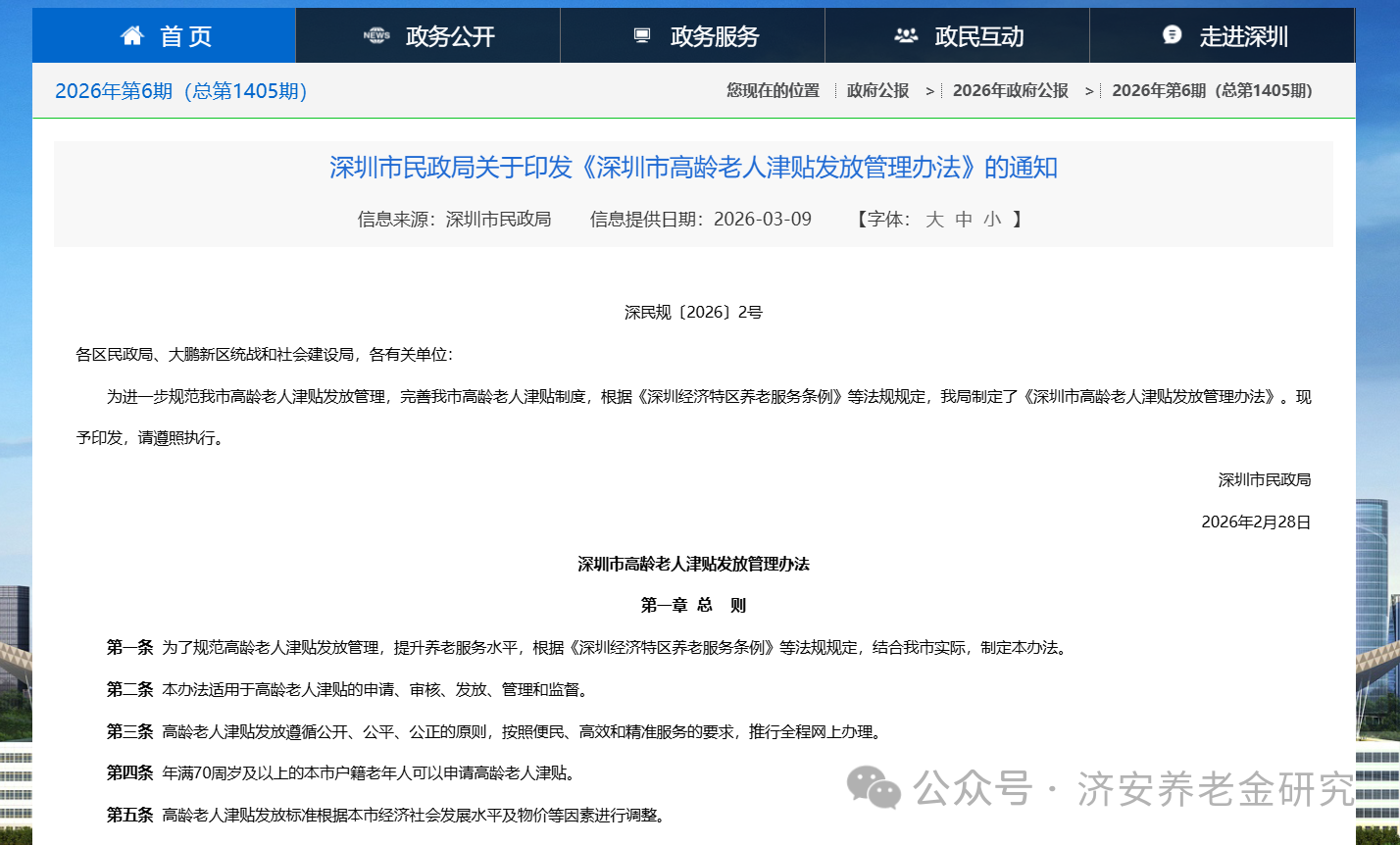Screen dimensions: 1400x845
Task: Set font size to 大 (large)
Action: [934, 220]
